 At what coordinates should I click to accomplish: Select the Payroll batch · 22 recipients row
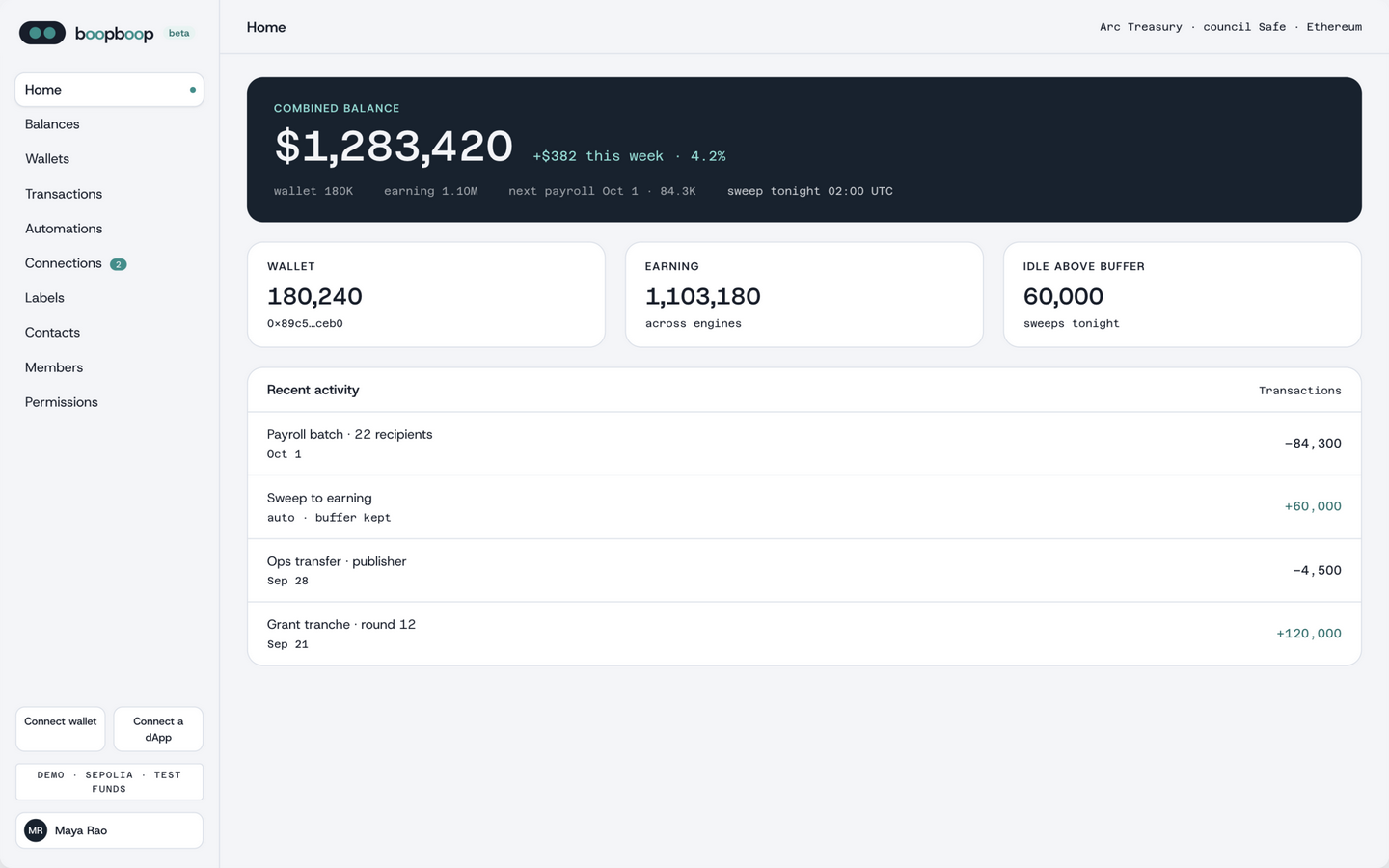pyautogui.click(x=804, y=444)
